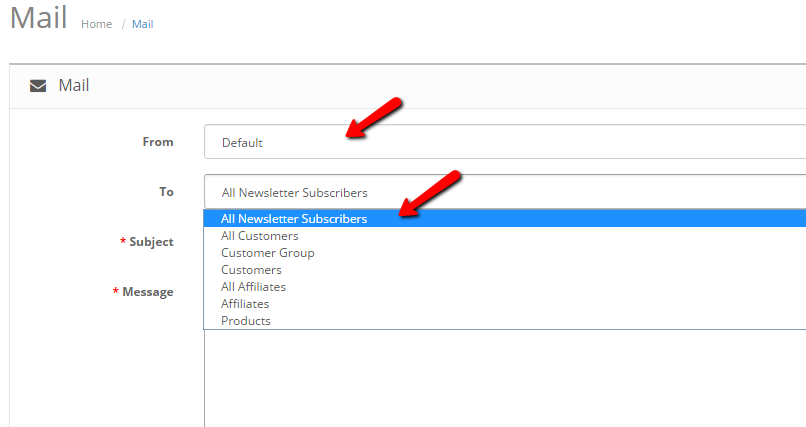806x427 pixels.
Task: Click the required Subject label
Action: click(150, 242)
